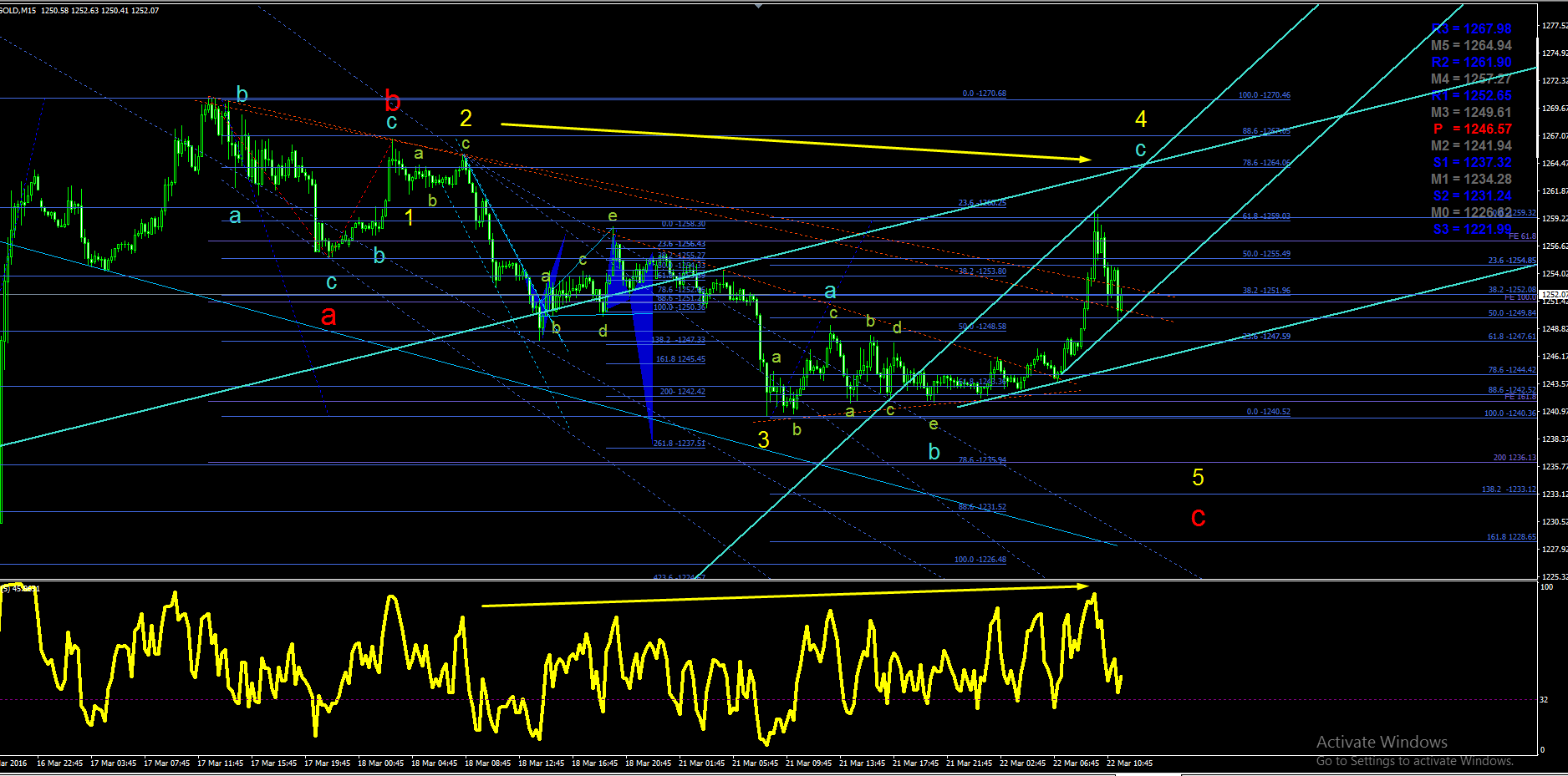Select the 'M5 = 1264.94' pivot label
1568x776 pixels.
pos(1471,46)
